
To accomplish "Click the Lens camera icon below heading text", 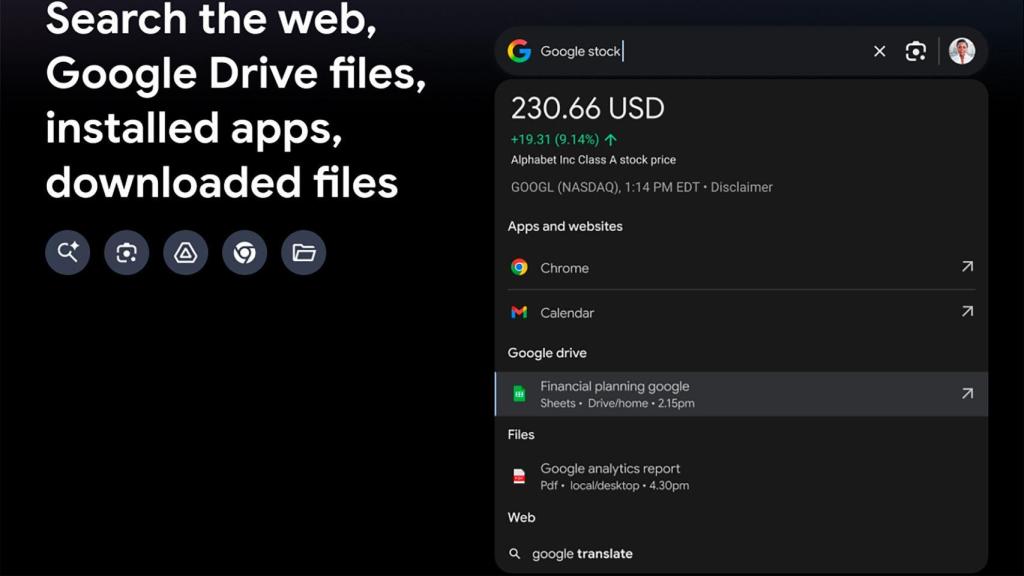I will pyautogui.click(x=126, y=252).
